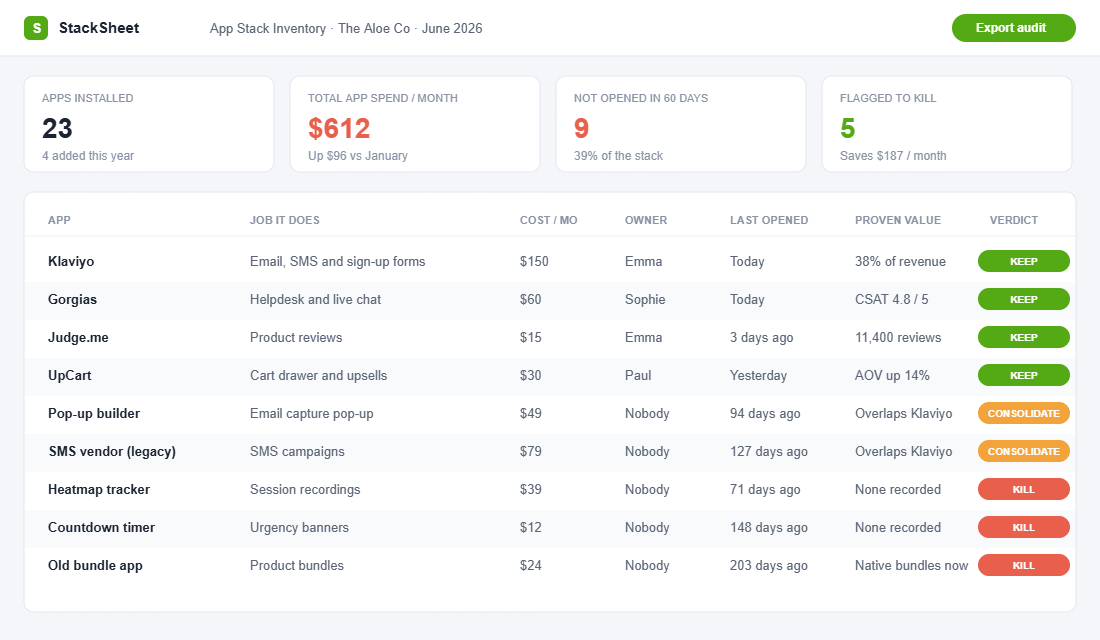Open the Not Opened in 60 Days card

click(x=680, y=124)
